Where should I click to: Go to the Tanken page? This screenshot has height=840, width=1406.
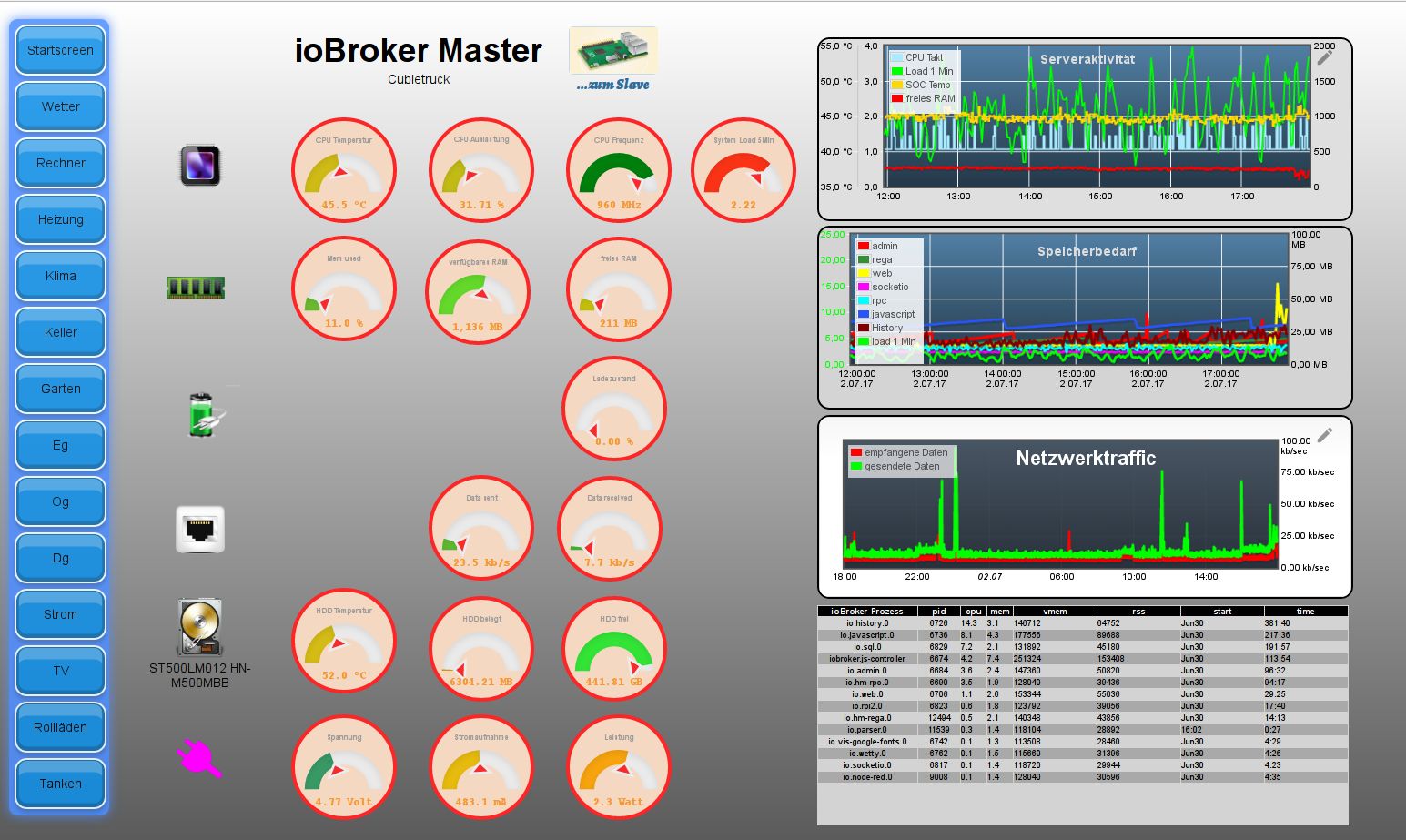(60, 784)
